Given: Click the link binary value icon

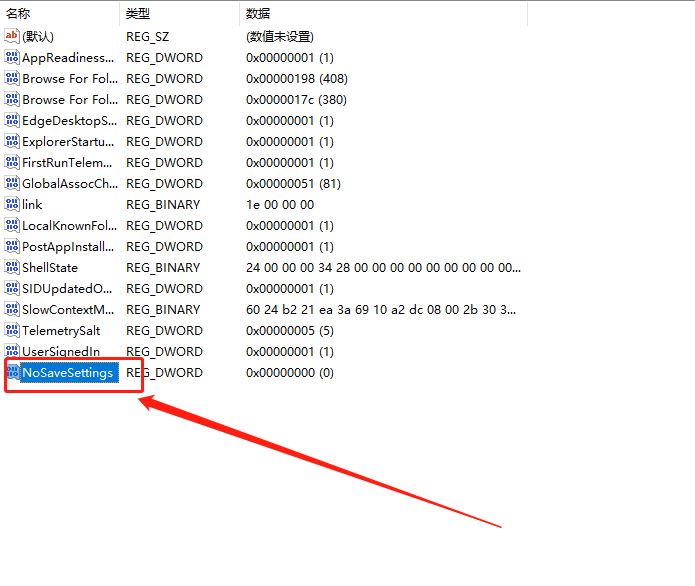Looking at the screenshot, I should (x=12, y=204).
